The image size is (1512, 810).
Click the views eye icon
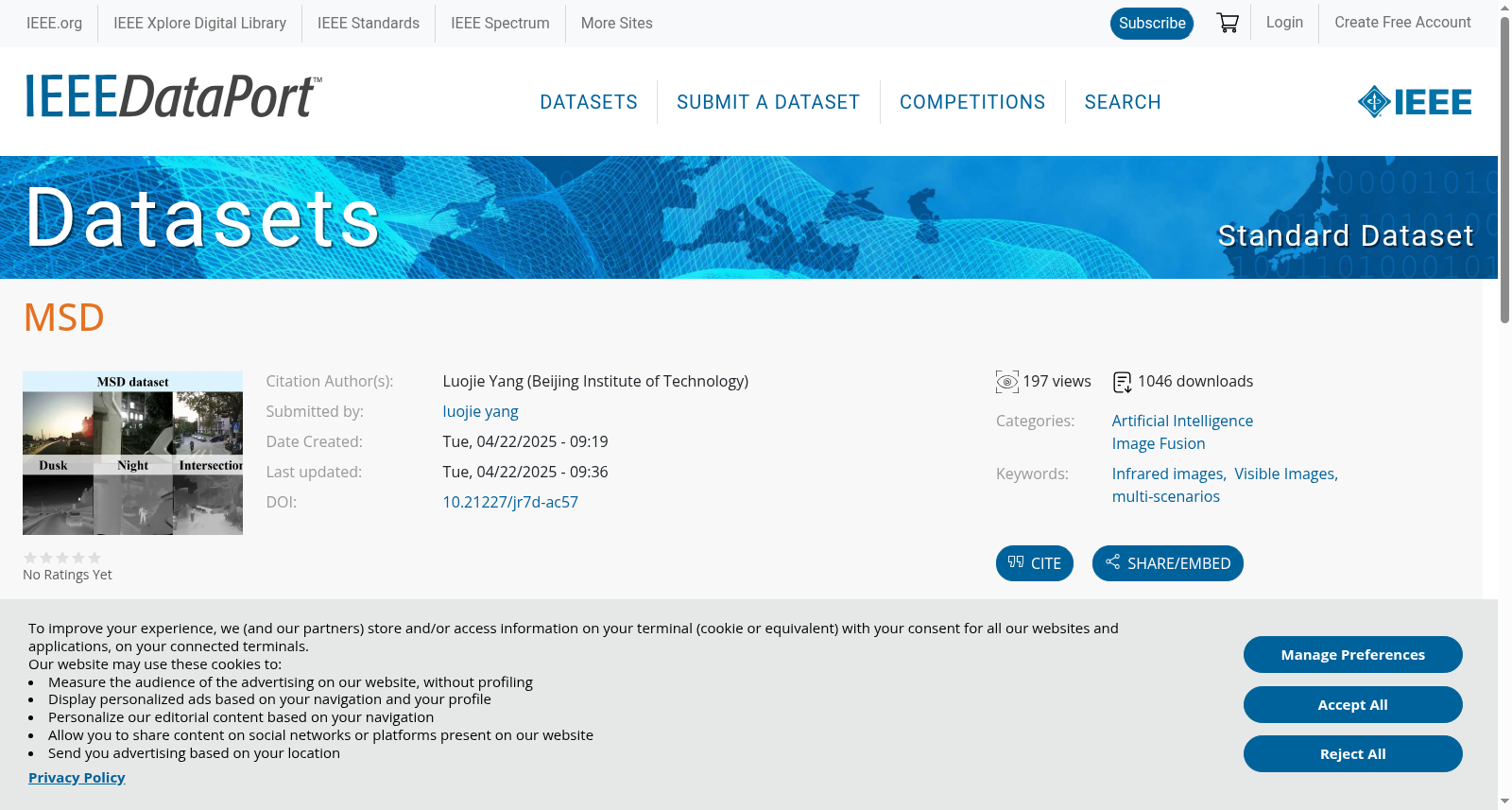[1007, 382]
